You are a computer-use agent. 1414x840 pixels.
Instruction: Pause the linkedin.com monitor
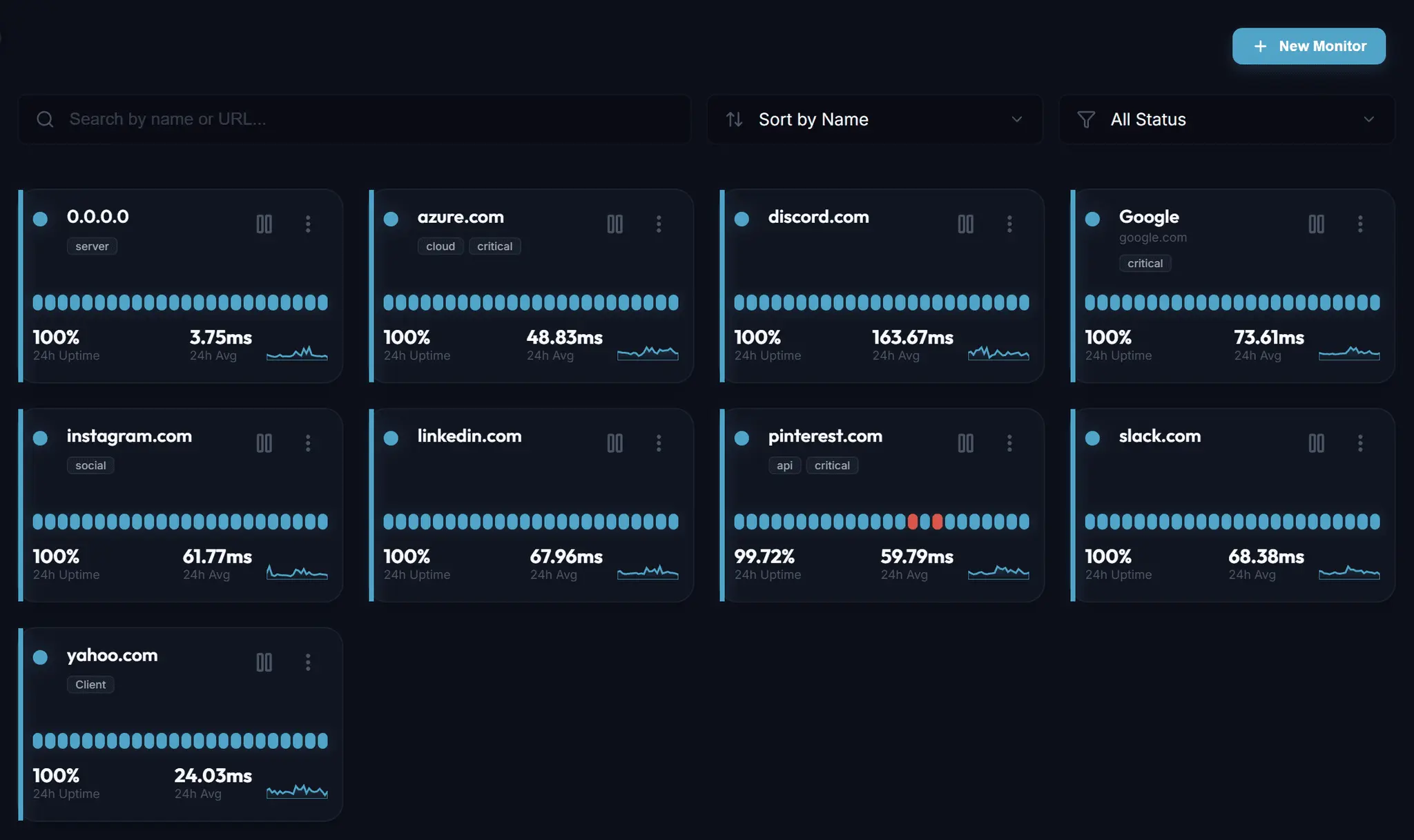click(614, 443)
